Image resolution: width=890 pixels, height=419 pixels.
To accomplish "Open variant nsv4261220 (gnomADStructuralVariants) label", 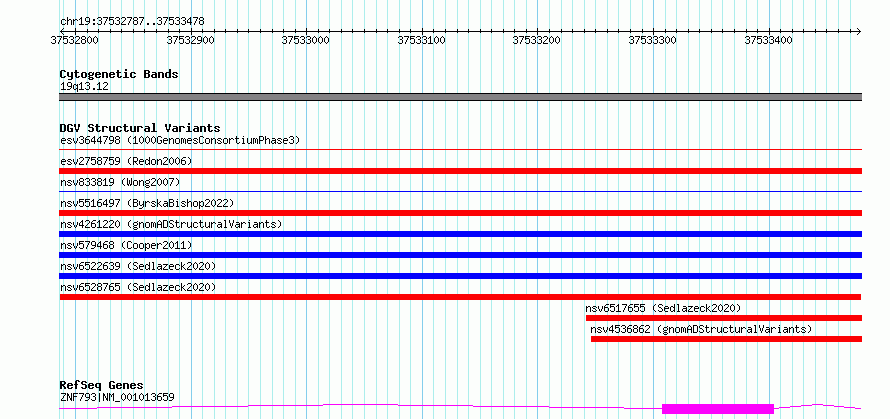I will point(171,224).
